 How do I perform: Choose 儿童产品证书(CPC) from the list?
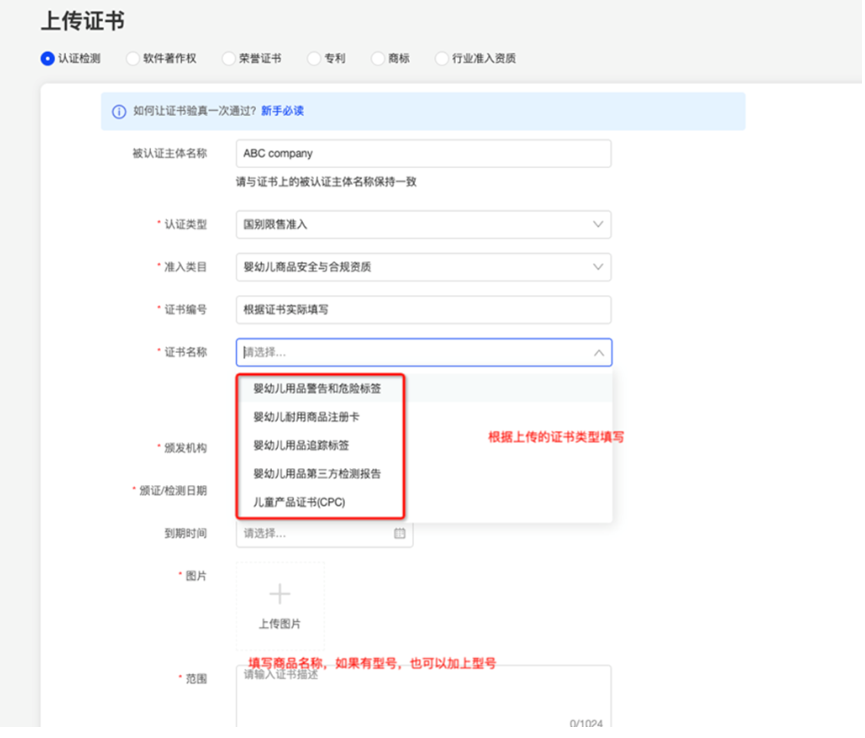[300, 501]
